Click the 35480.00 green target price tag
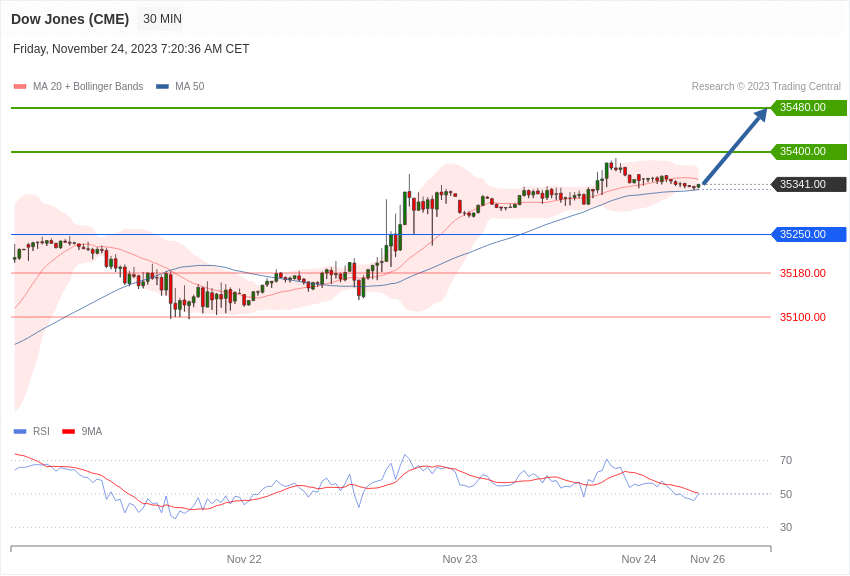The height and width of the screenshot is (576, 850). pyautogui.click(x=808, y=108)
